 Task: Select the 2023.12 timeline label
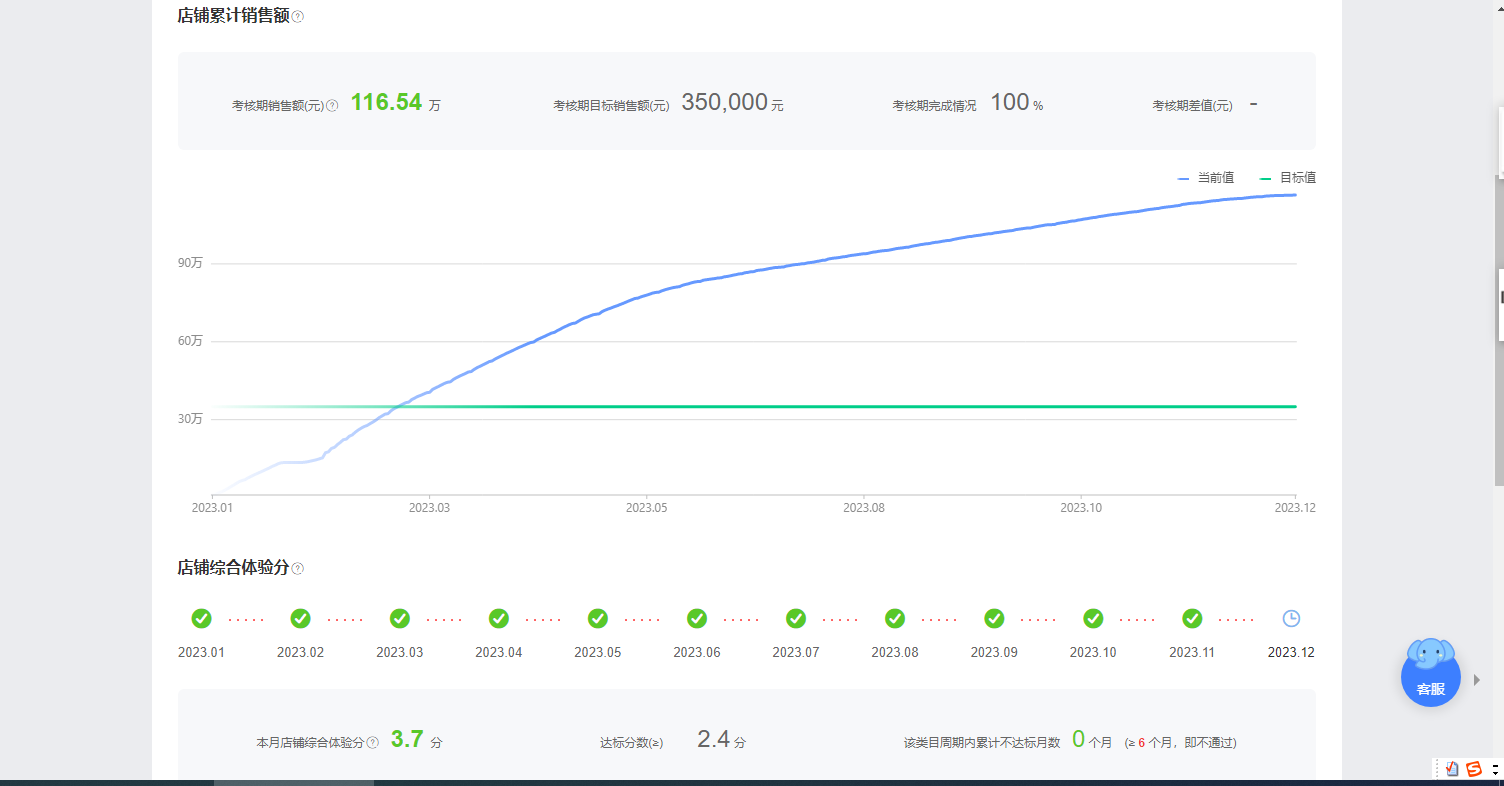pos(1291,653)
